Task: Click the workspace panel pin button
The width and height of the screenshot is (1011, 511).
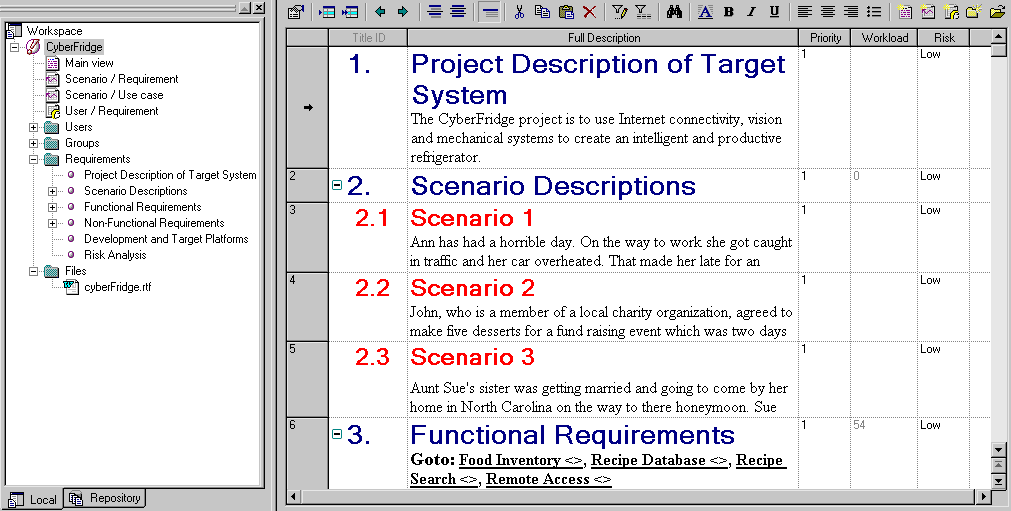Action: click(244, 8)
